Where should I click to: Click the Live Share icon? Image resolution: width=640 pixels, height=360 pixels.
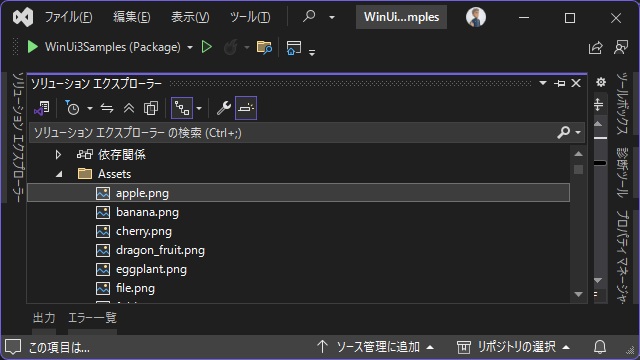pos(596,48)
